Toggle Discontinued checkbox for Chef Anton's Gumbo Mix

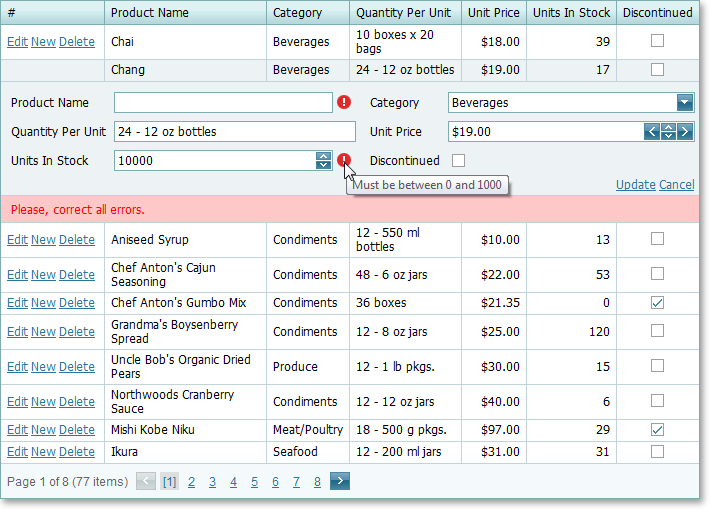click(x=657, y=303)
